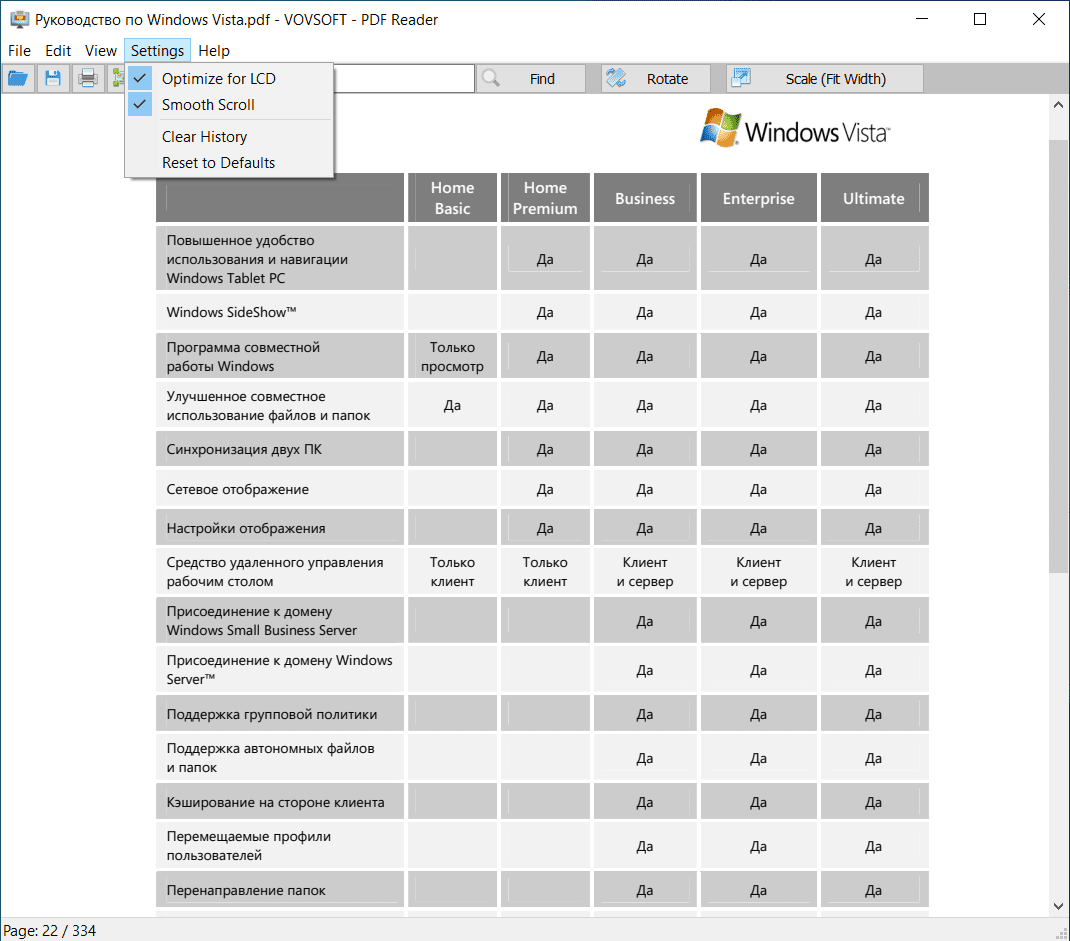Click the Windows SideShow™ row label

(x=231, y=313)
